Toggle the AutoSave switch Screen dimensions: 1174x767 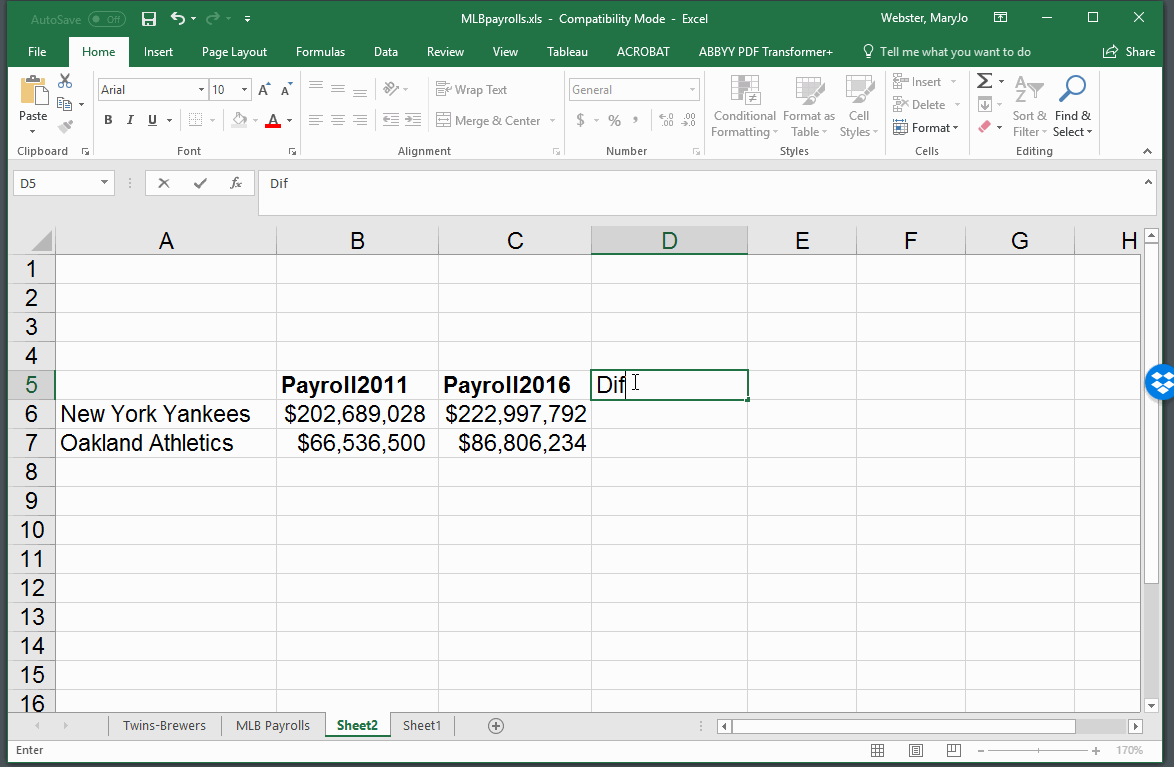point(106,19)
